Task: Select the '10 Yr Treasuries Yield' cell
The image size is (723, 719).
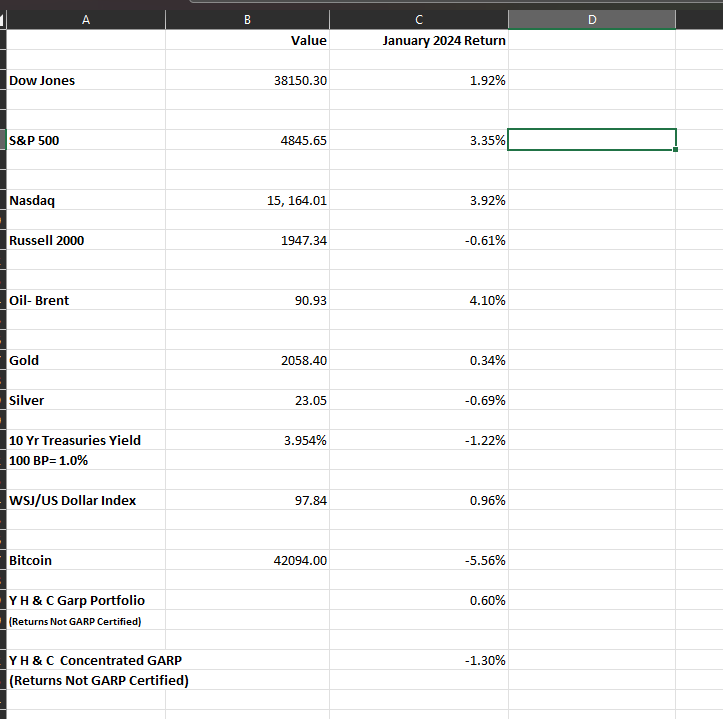Action: click(86, 440)
